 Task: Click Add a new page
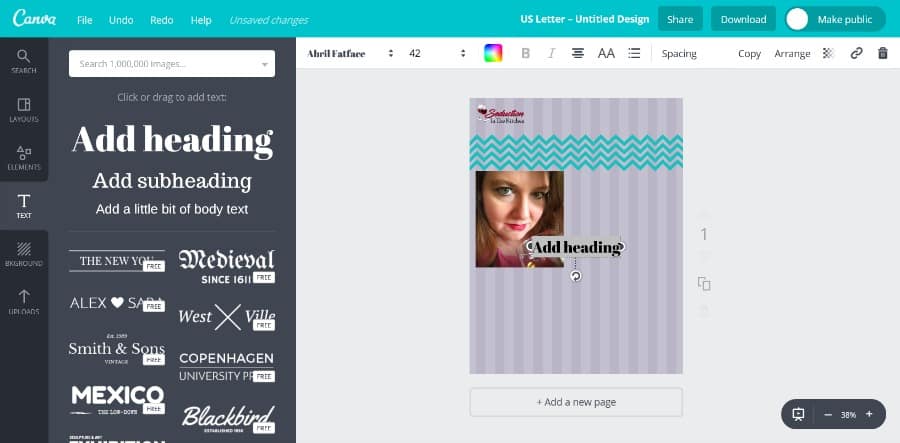[x=576, y=402]
